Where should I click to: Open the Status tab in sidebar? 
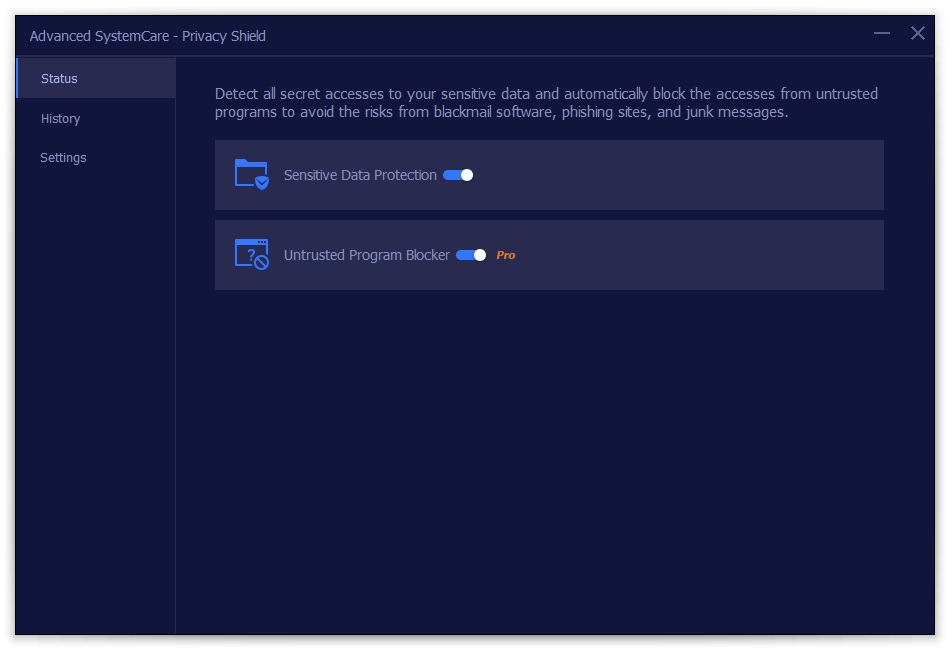coord(59,79)
